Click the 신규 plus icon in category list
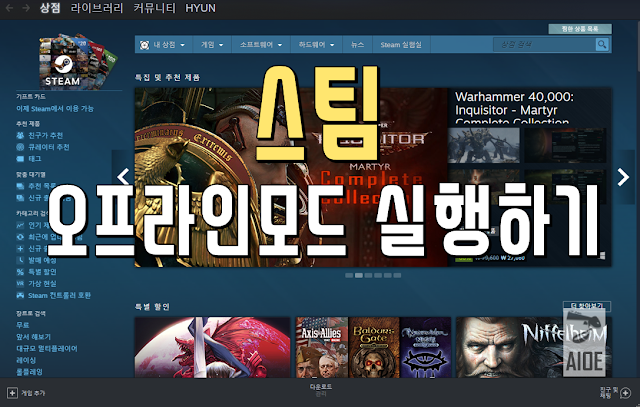Screen dimensions: 640x407 (x=20, y=248)
